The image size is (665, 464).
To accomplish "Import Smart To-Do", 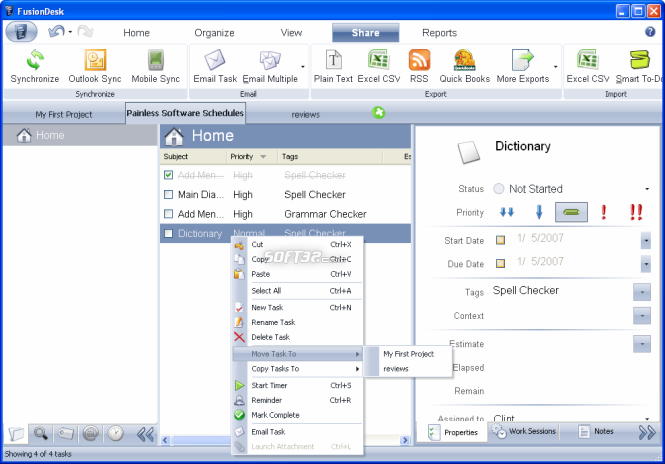I will click(639, 66).
